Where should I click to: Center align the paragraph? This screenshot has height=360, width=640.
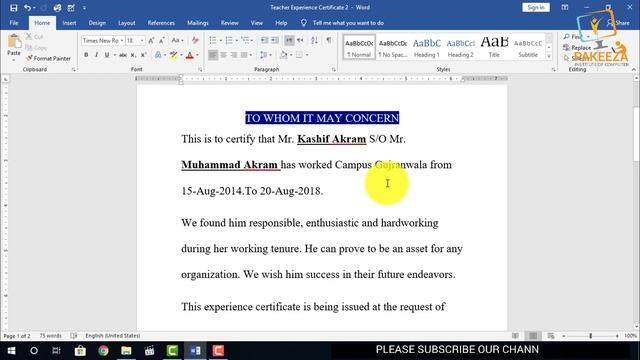click(223, 55)
